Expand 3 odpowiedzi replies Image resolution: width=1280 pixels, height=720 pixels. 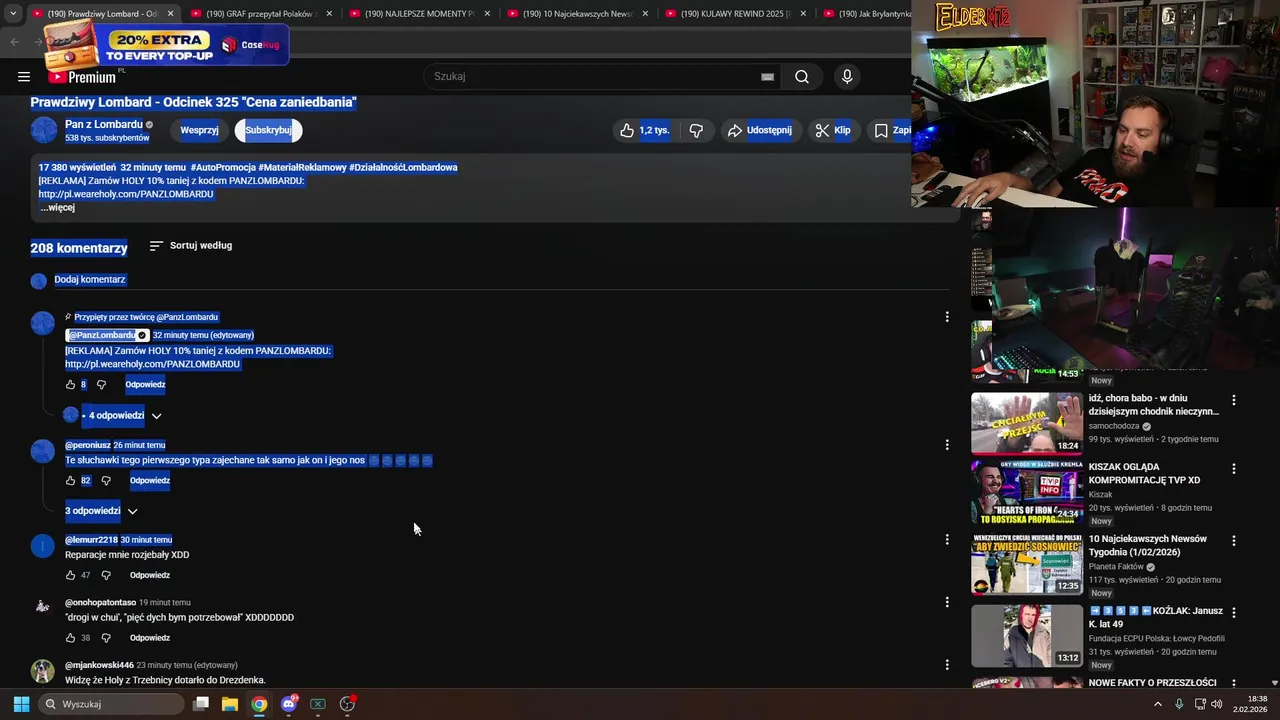coord(101,511)
